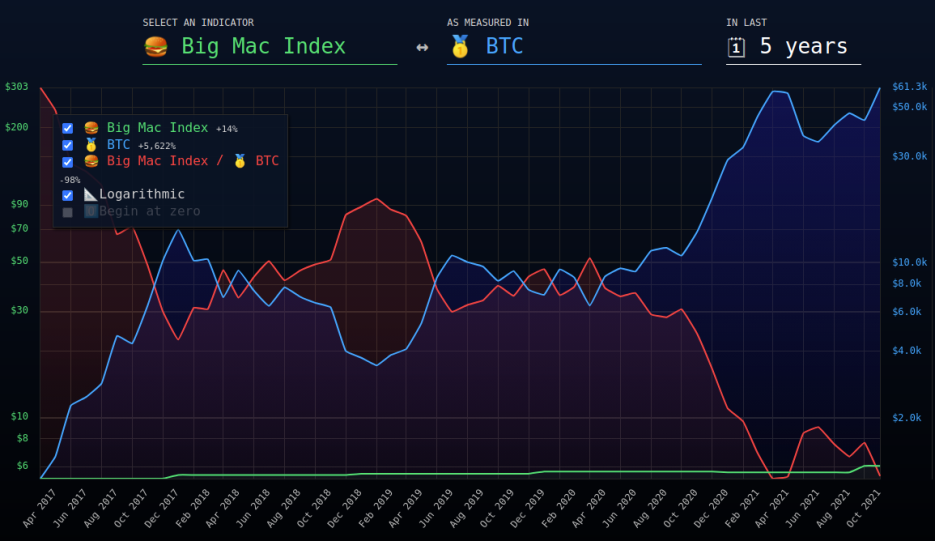Click the green Big Mac Index legend label

(157, 128)
